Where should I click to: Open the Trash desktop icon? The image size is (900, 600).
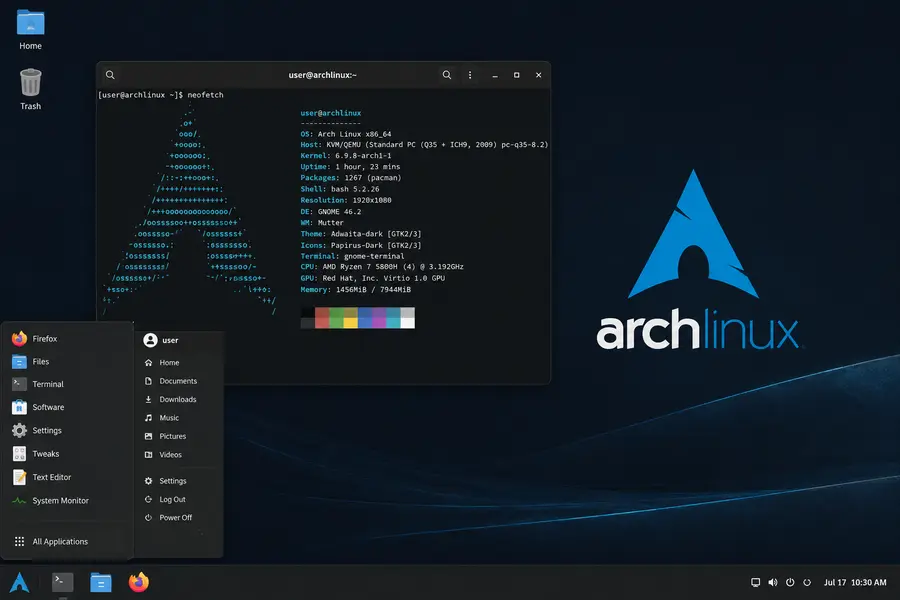coord(30,89)
